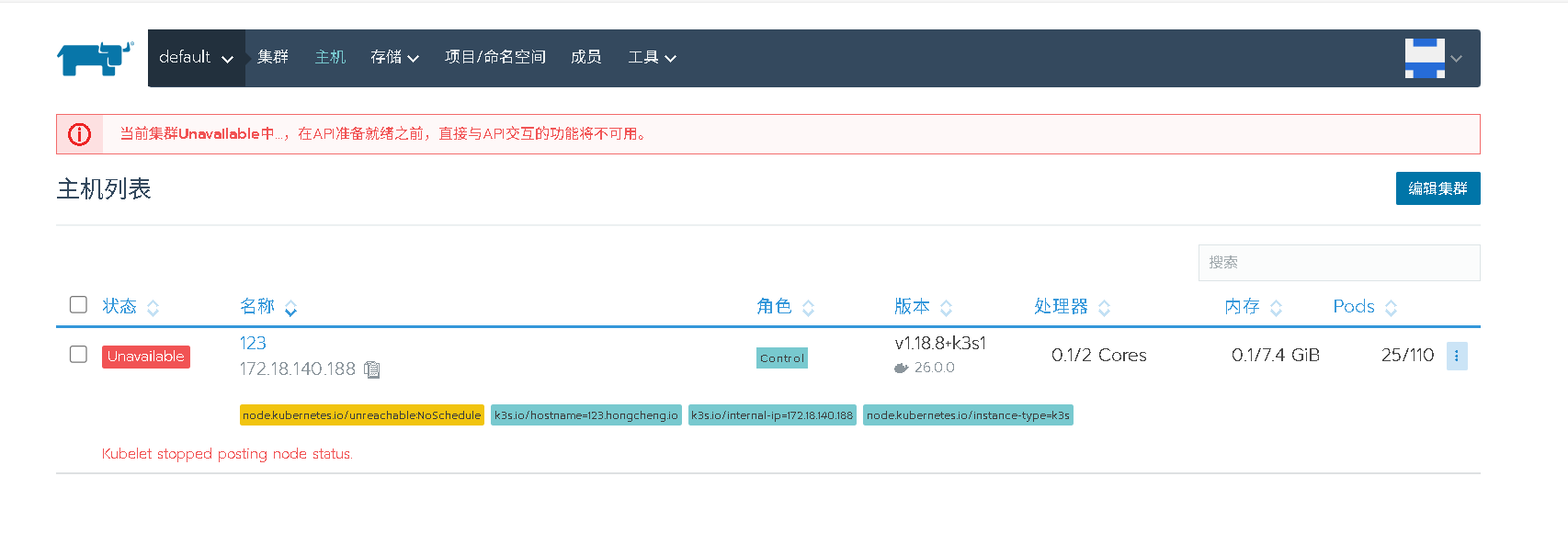1568x556 pixels.
Task: Go to the 集群 tab
Action: (x=273, y=58)
